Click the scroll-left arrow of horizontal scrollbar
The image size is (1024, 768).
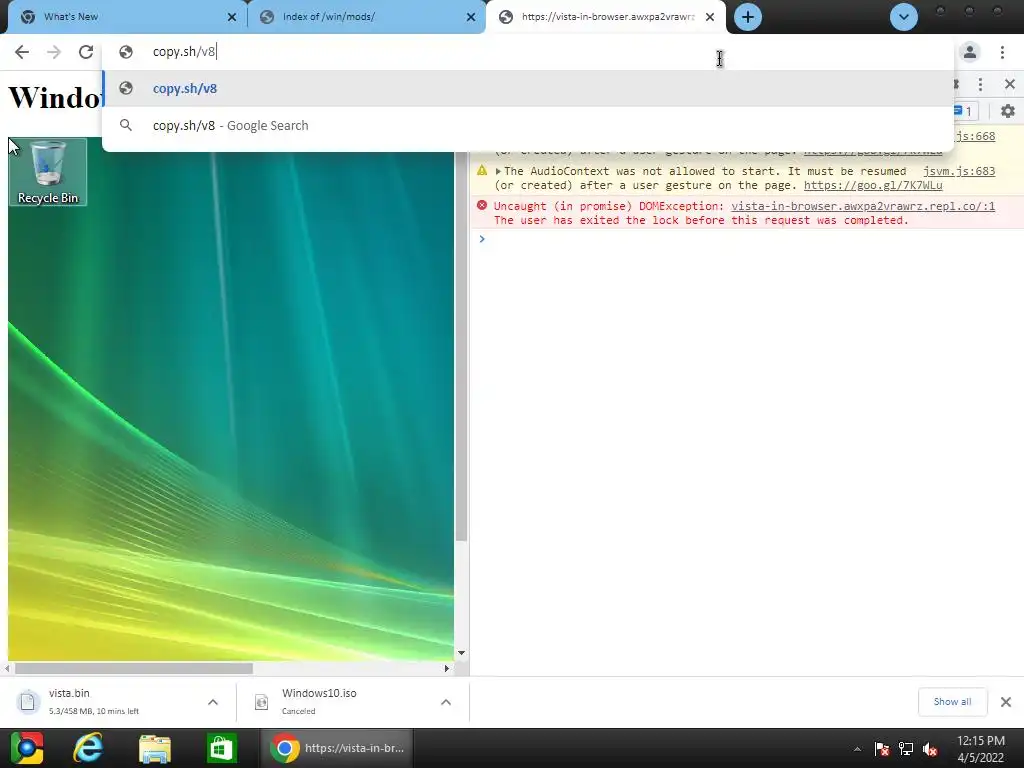[x=7, y=669]
